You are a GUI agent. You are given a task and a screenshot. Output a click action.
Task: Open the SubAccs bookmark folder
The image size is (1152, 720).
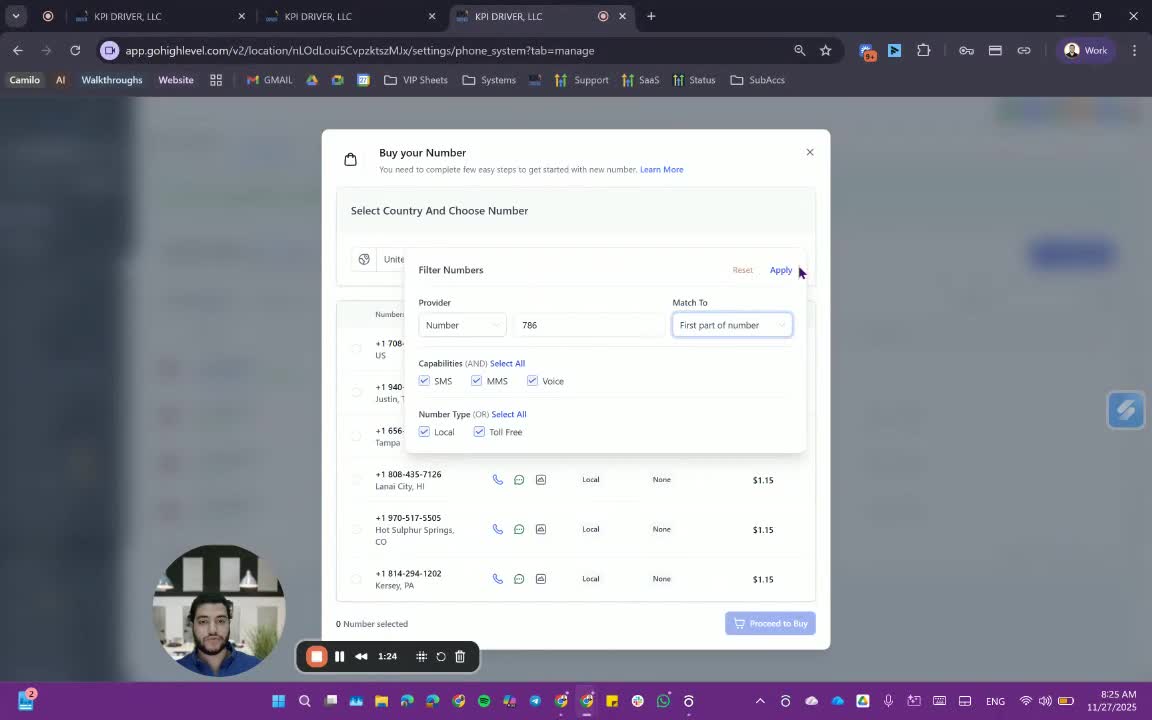coord(757,80)
